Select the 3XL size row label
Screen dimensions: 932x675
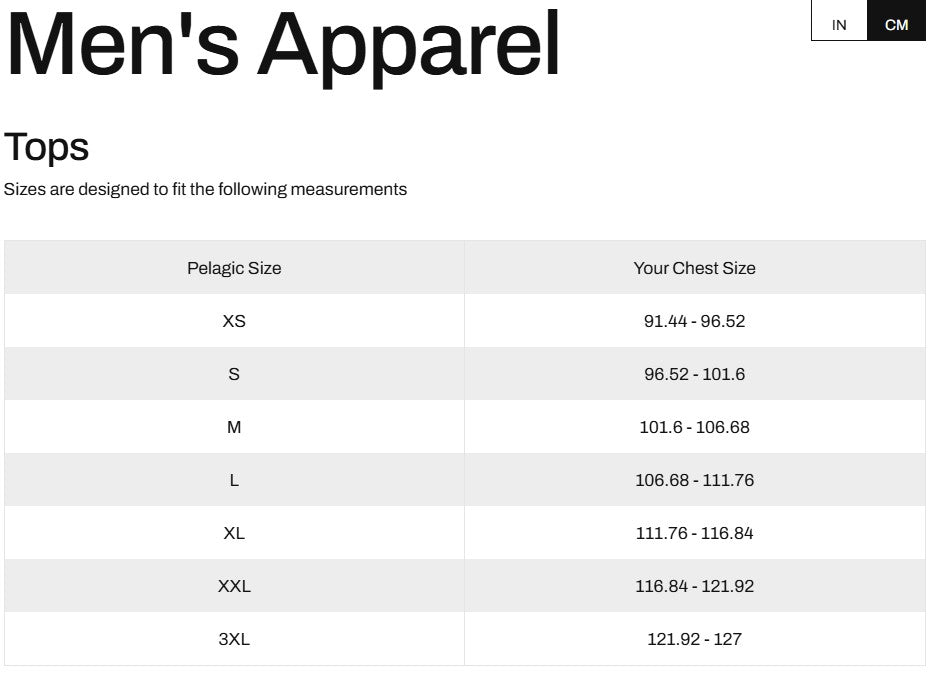[234, 639]
